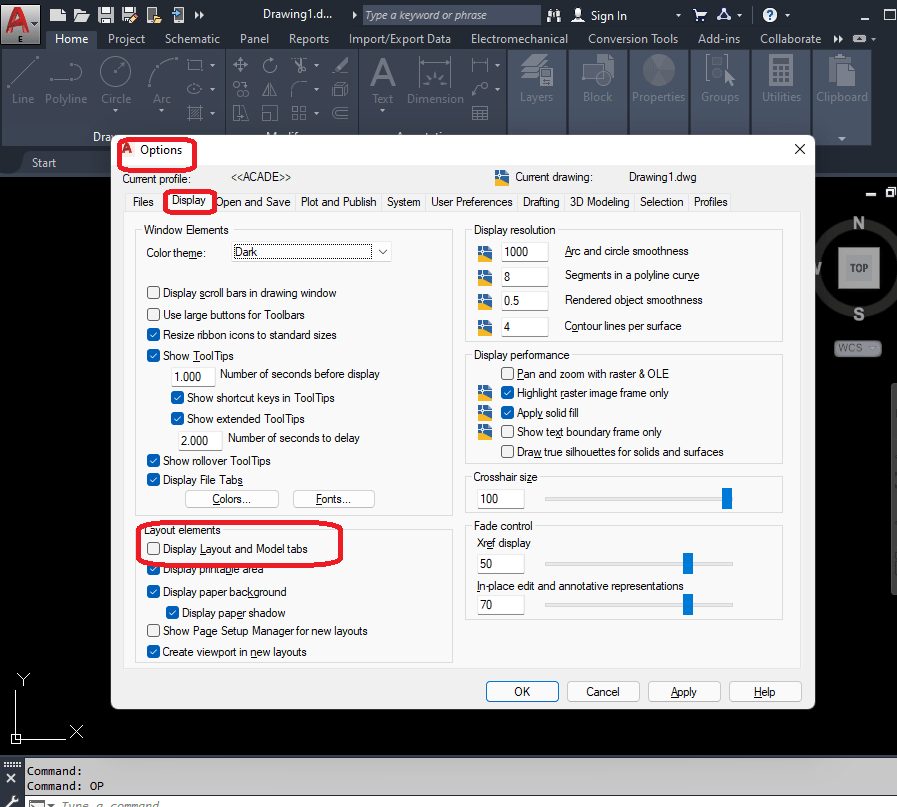Click the Open file folder icon
The width and height of the screenshot is (897, 807).
coord(81,14)
